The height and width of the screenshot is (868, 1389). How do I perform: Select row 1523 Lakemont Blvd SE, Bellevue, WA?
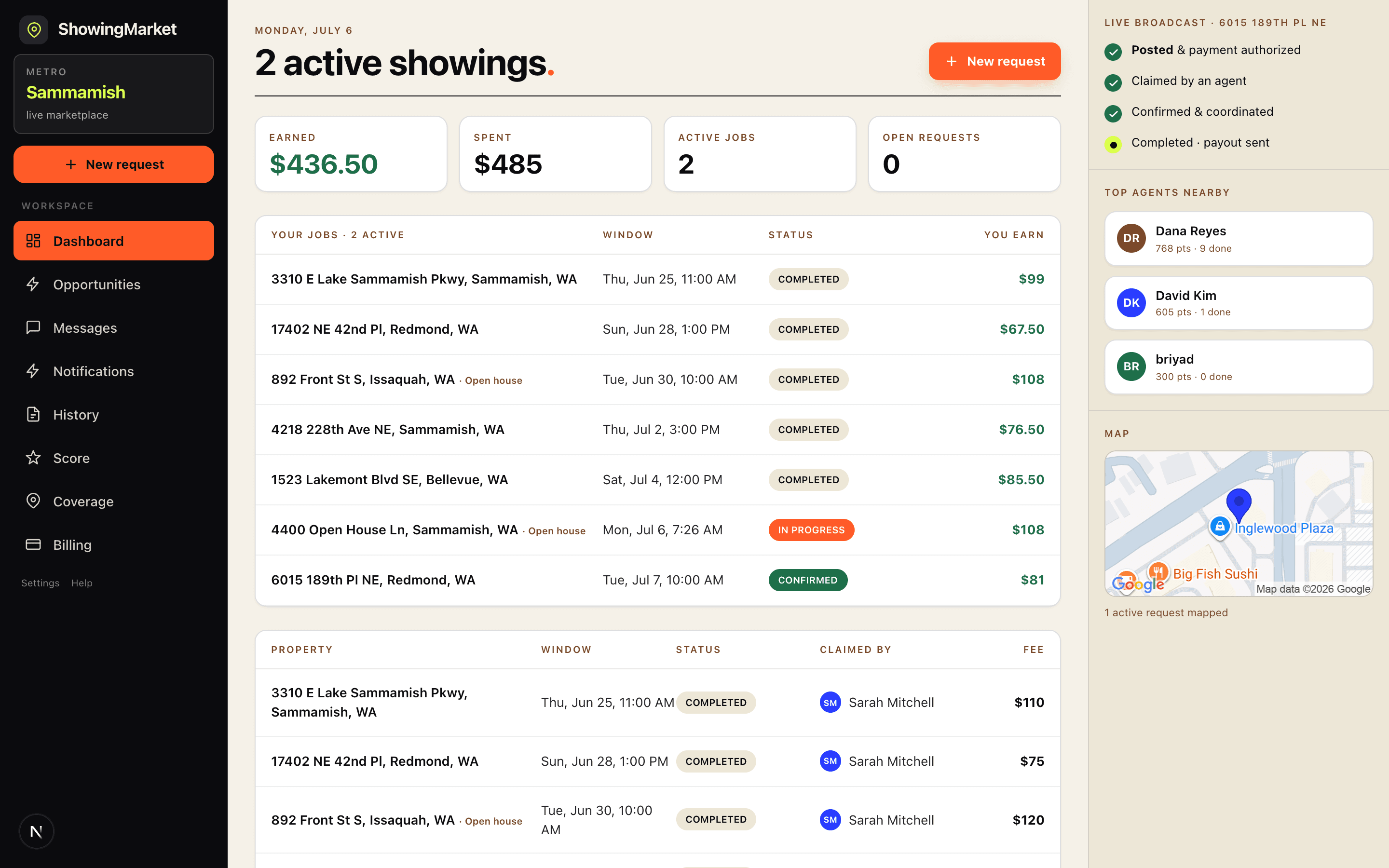click(658, 480)
